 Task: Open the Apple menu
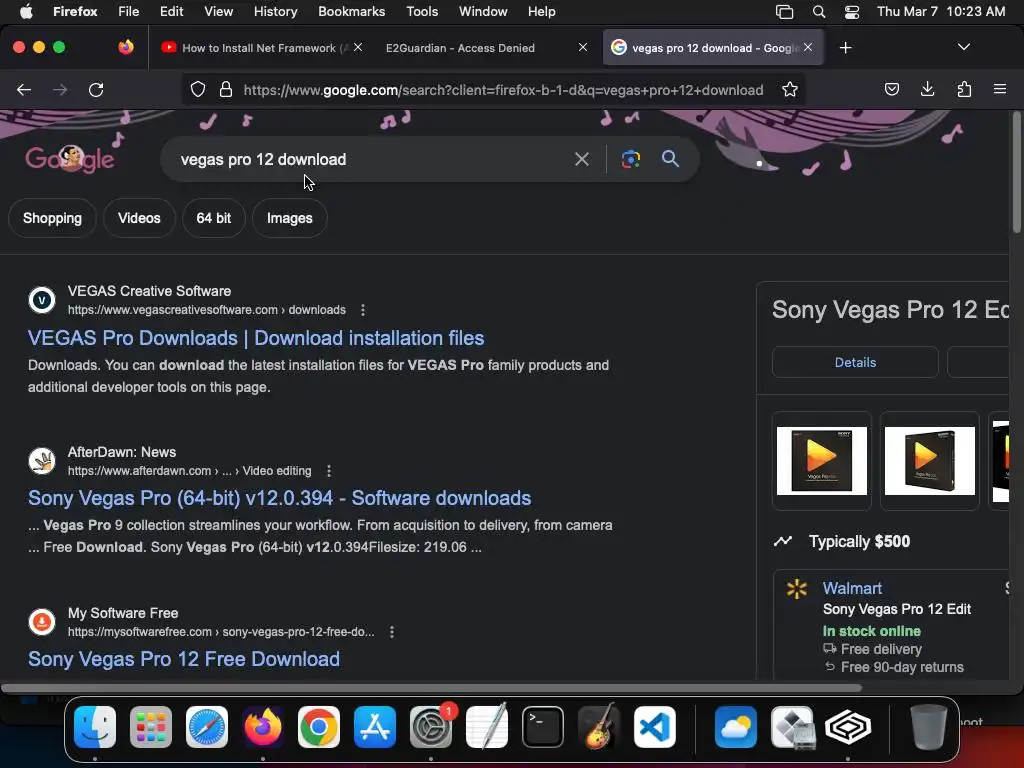[25, 12]
